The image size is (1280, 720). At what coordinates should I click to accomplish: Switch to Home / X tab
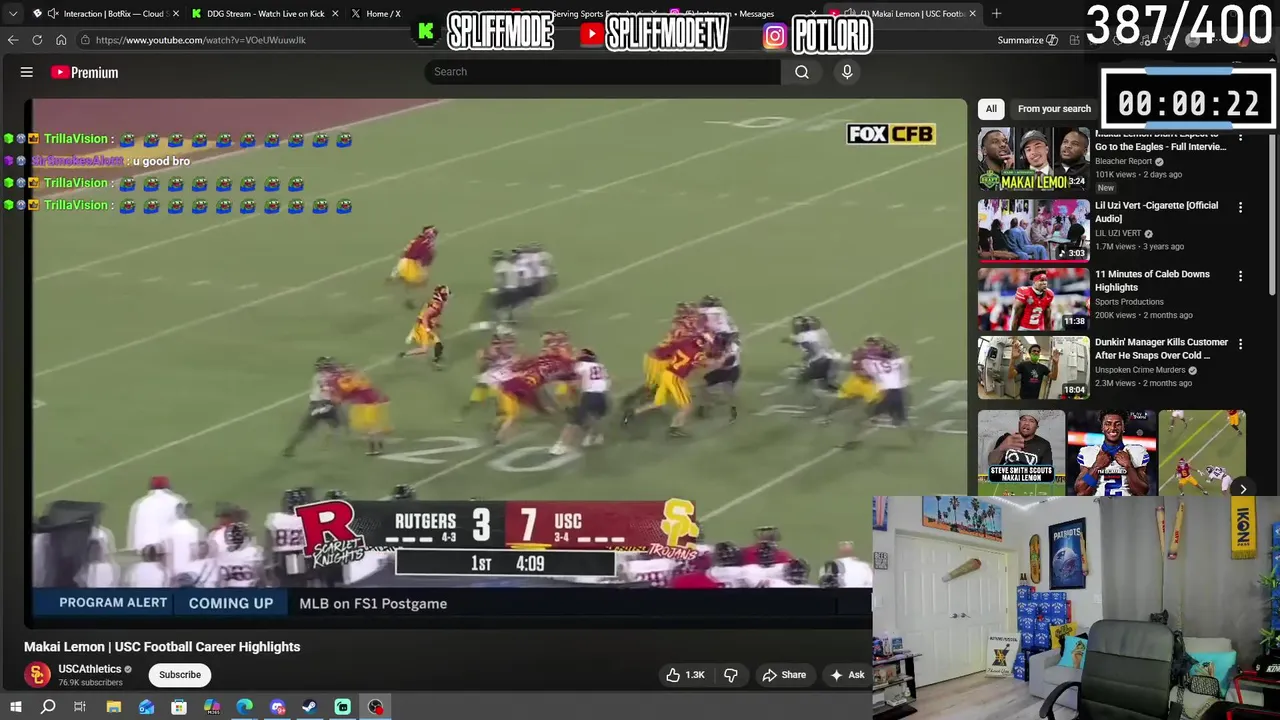(x=383, y=14)
